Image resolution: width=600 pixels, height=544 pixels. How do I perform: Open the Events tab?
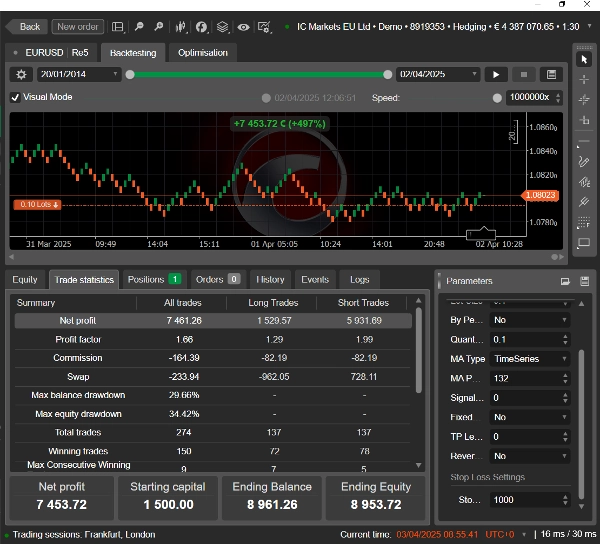[x=315, y=280]
